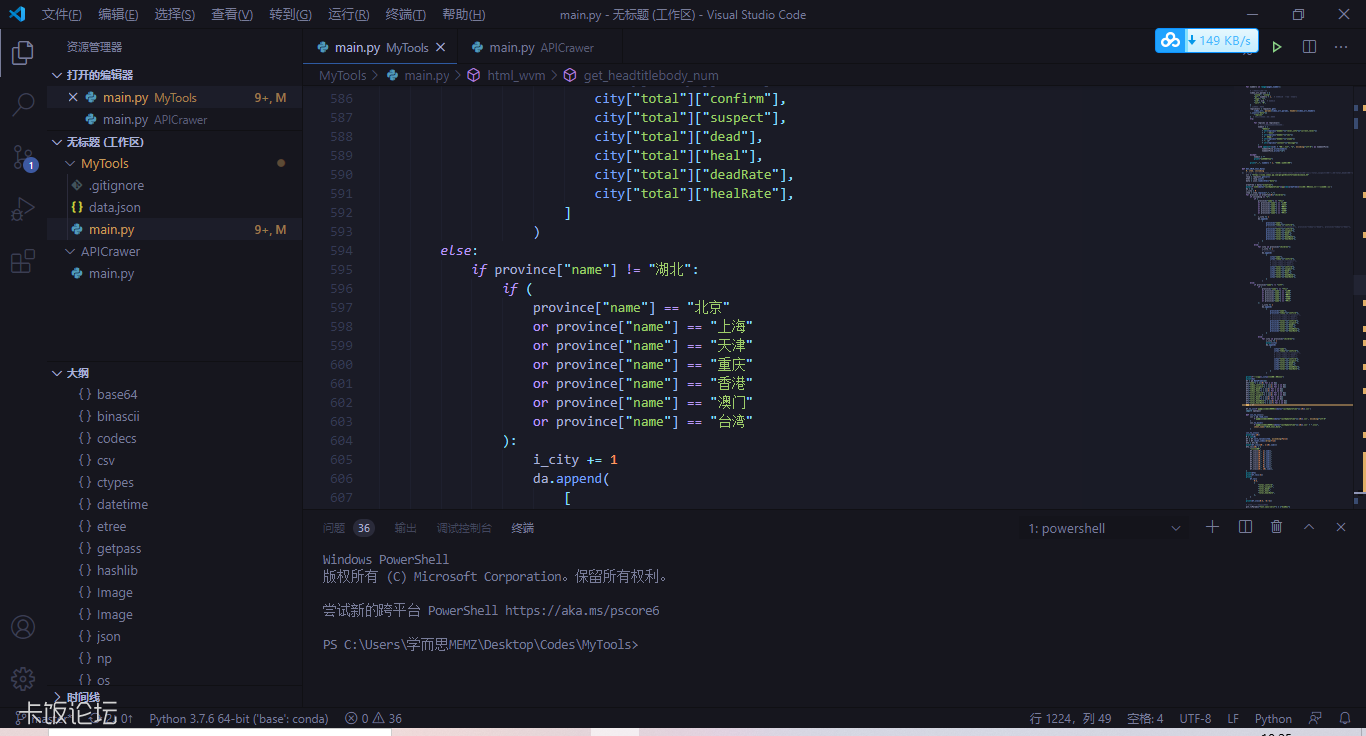Viewport: 1366px width, 736px height.
Task: Open the Search view in activity bar
Action: click(x=23, y=104)
